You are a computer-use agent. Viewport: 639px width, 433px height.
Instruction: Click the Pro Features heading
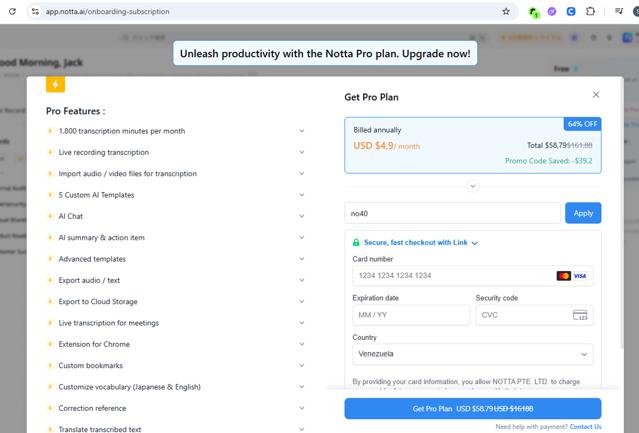[x=75, y=111]
